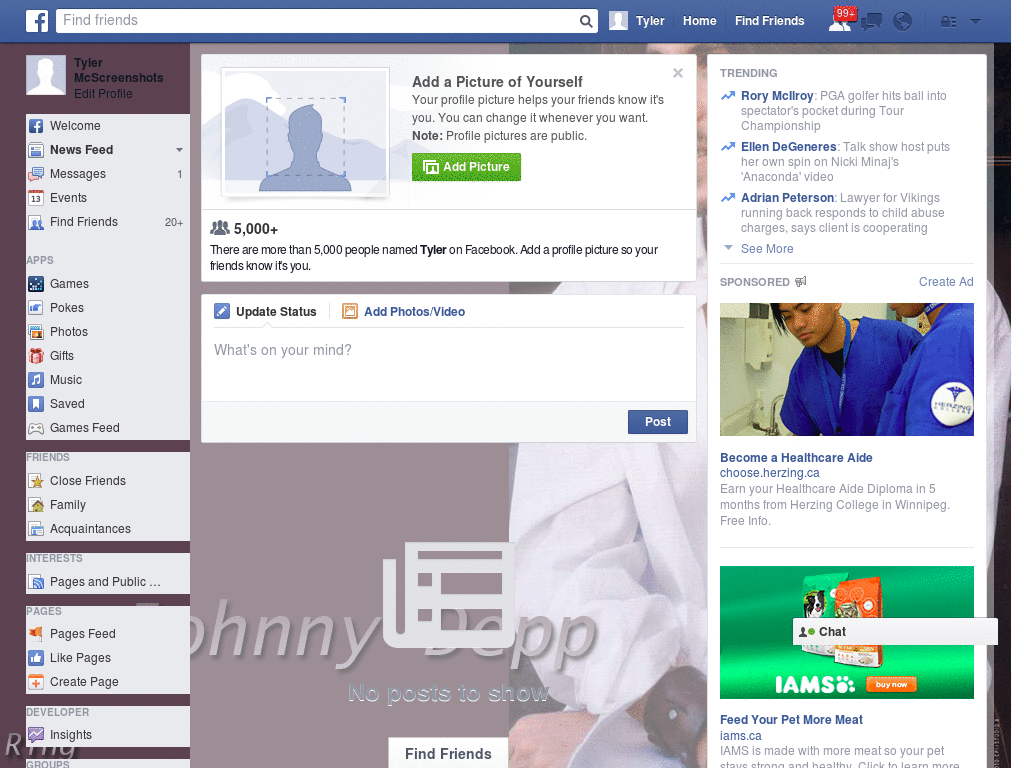
Task: Open News Feed sorting dropdown arrow
Action: [179, 150]
